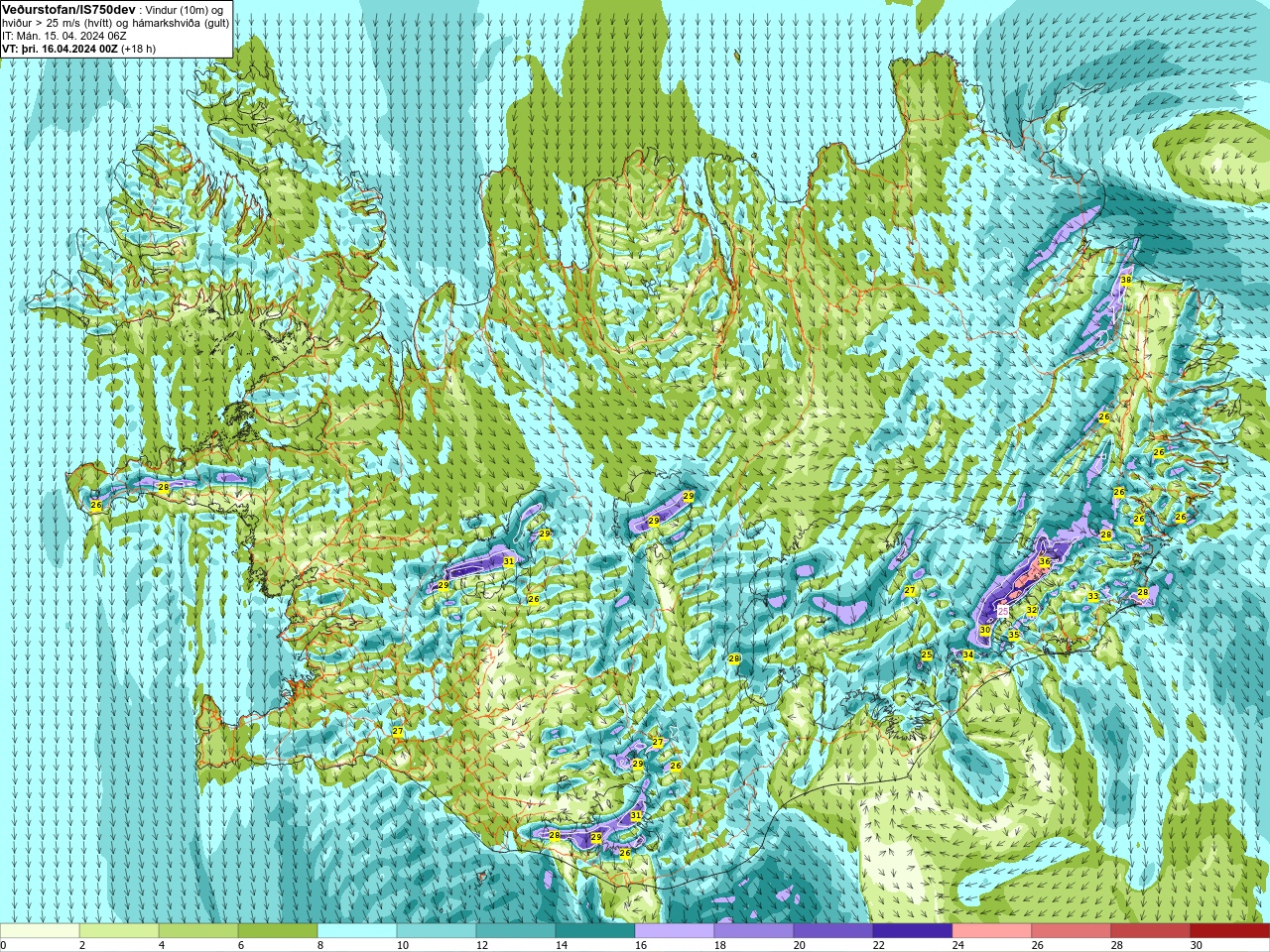Click the yellow gust label 34 on the southeast coast
The width and height of the screenshot is (1270, 952).
(x=968, y=654)
